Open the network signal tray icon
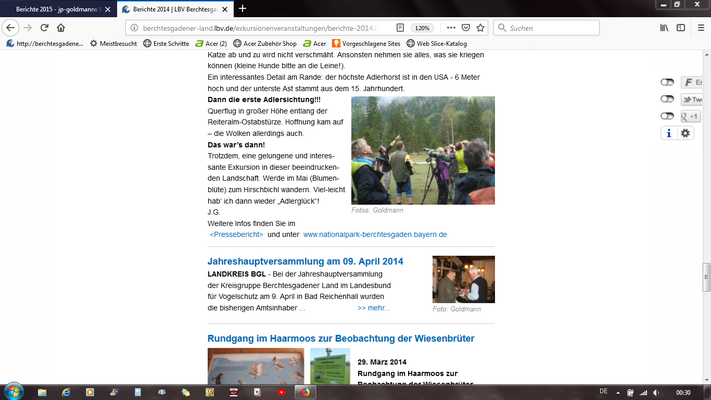This screenshot has width=711, height=400. (643, 393)
